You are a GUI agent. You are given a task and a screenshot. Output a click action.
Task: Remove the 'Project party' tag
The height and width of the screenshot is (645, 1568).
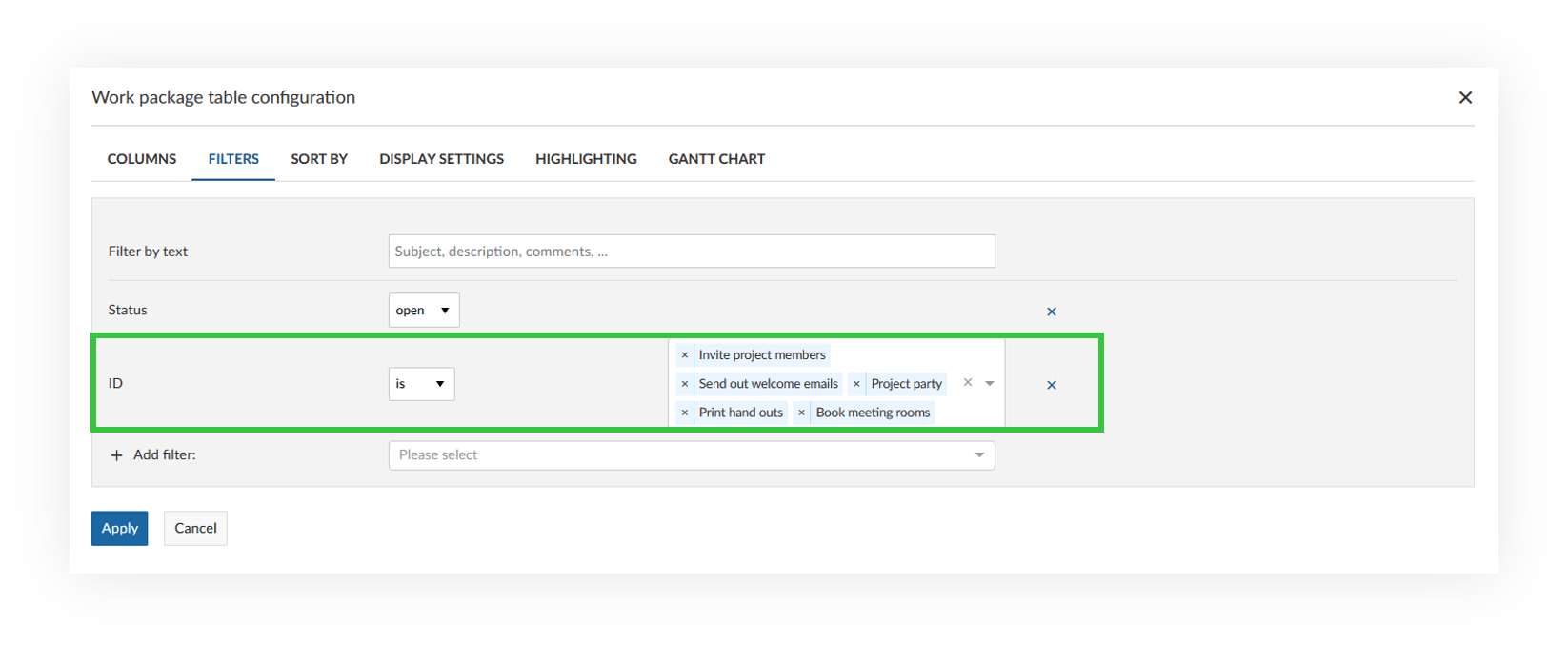tap(856, 384)
